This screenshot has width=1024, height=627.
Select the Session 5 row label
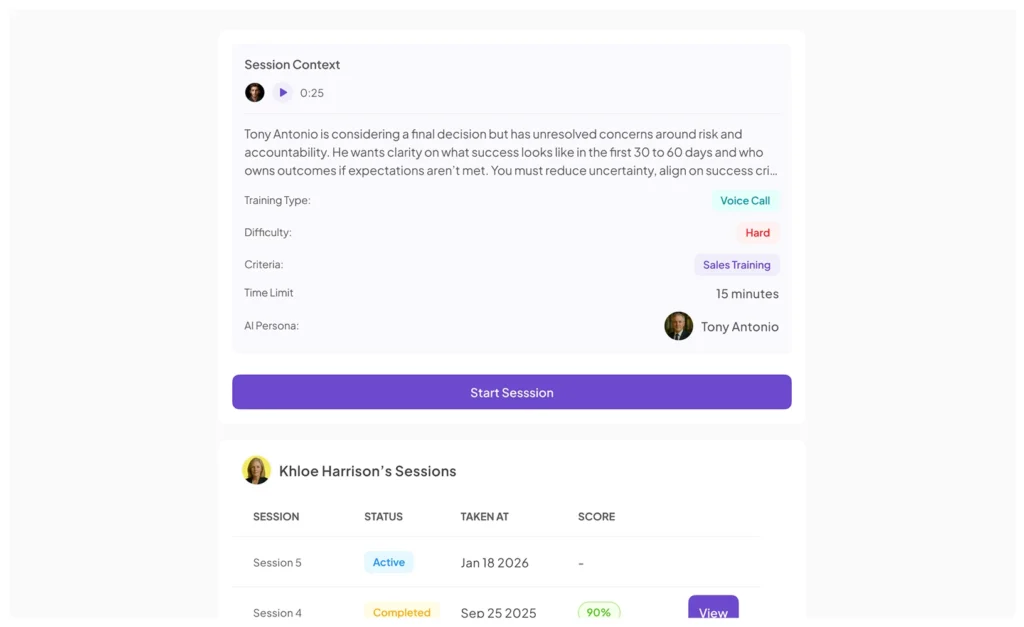pos(277,563)
